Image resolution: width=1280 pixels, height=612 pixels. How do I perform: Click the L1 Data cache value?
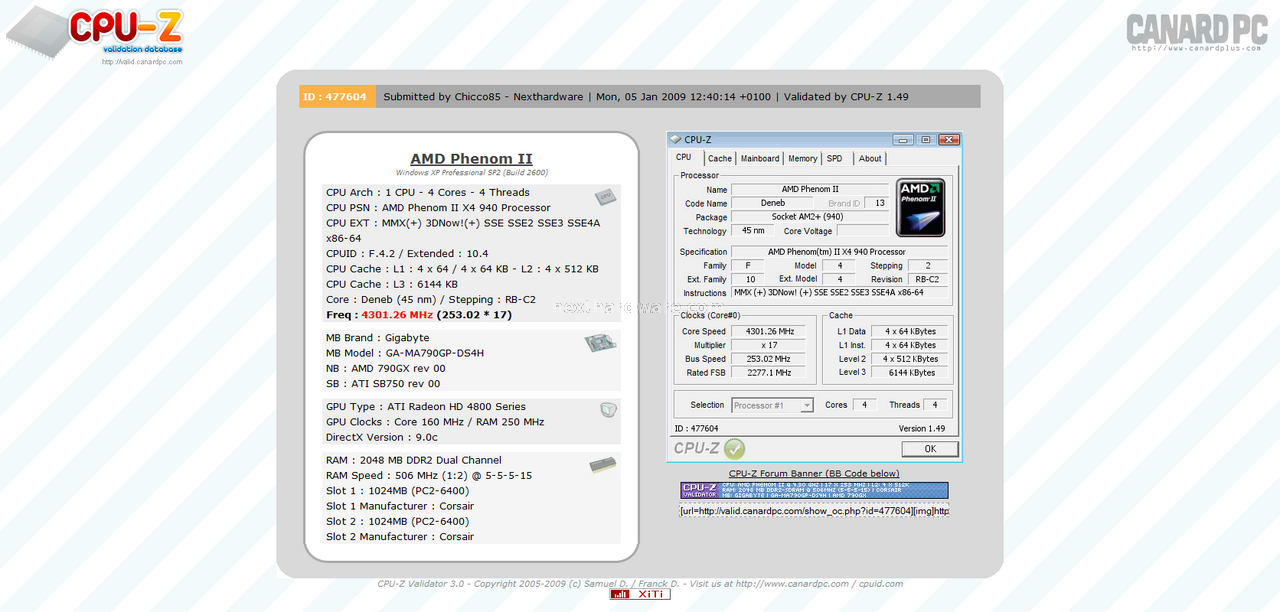point(910,331)
